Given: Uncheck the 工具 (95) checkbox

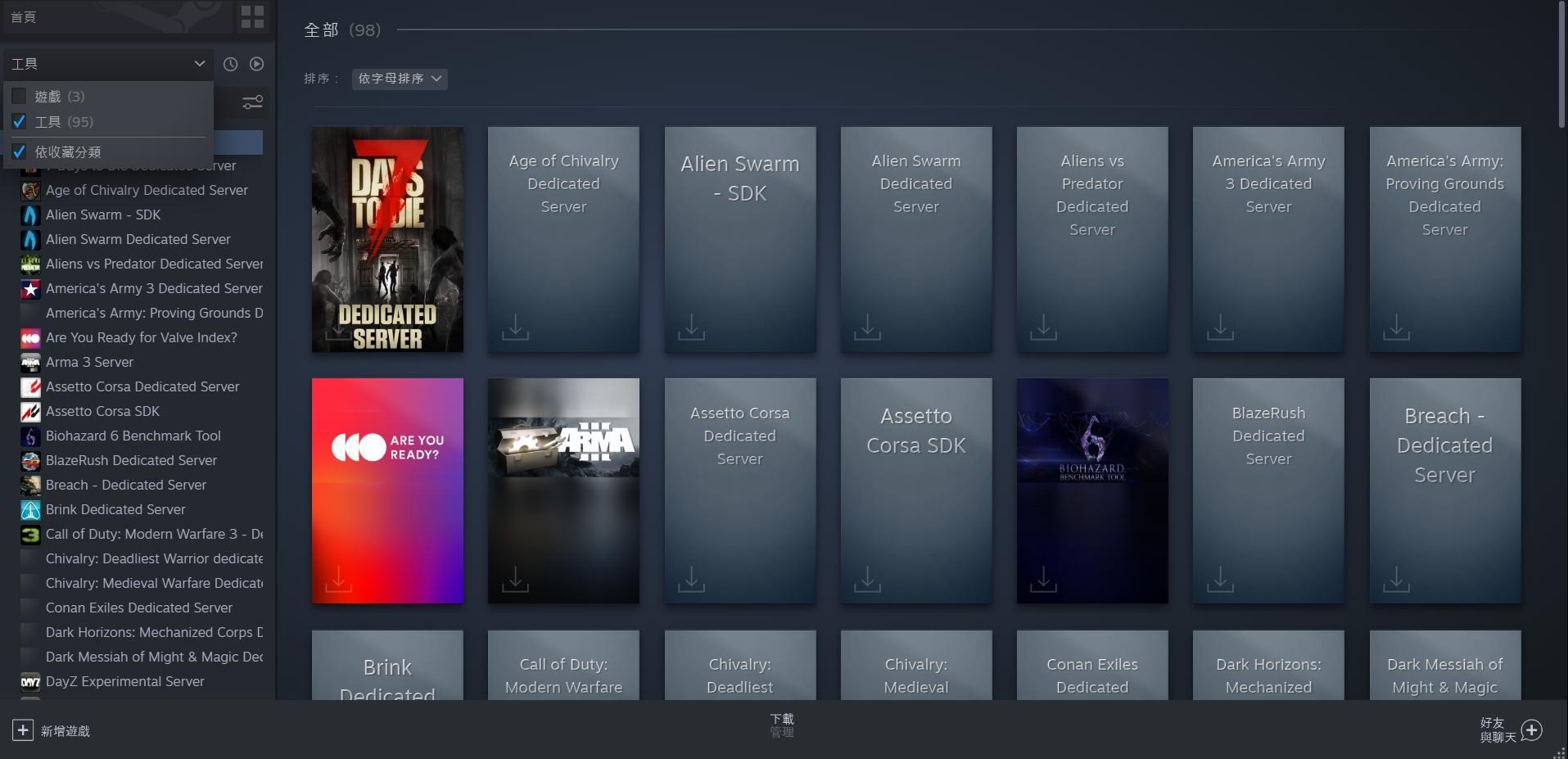Looking at the screenshot, I should click(x=20, y=122).
